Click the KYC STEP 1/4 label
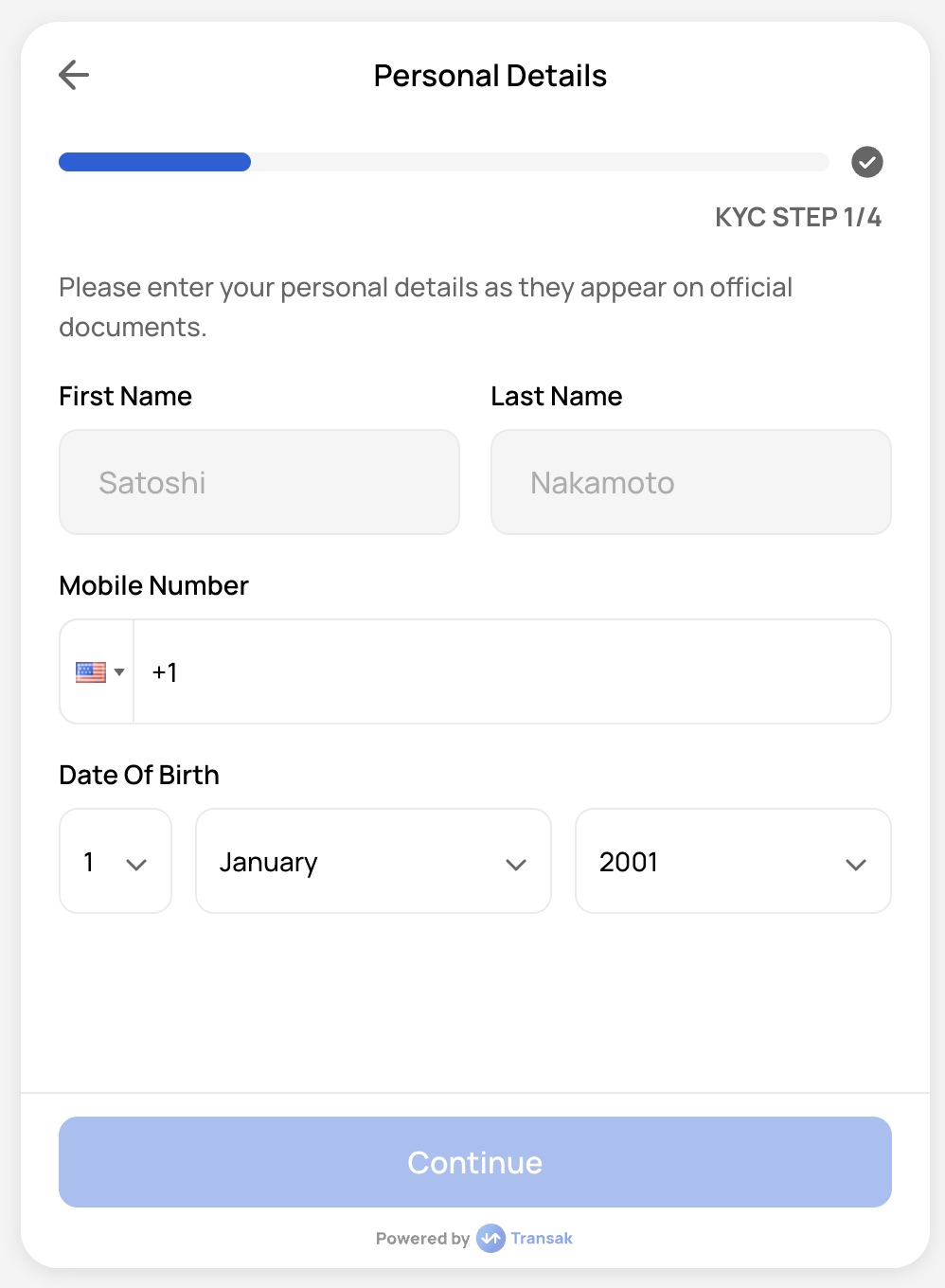 [797, 218]
